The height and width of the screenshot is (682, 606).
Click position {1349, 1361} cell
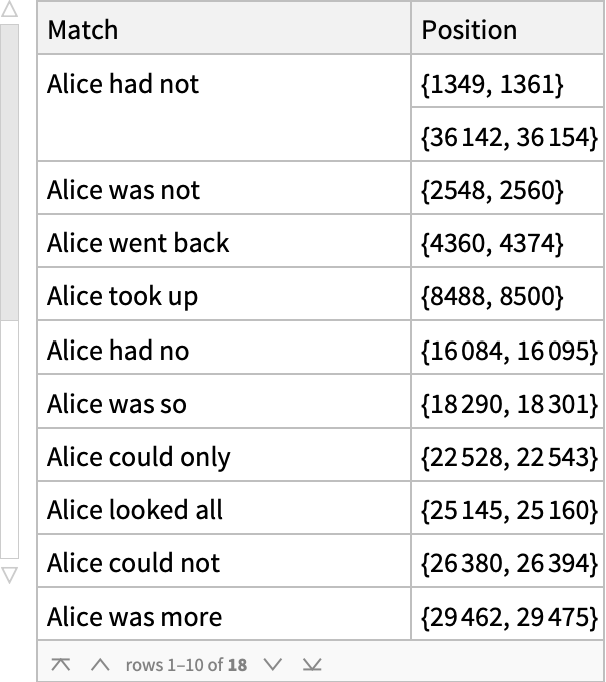pyautogui.click(x=492, y=84)
